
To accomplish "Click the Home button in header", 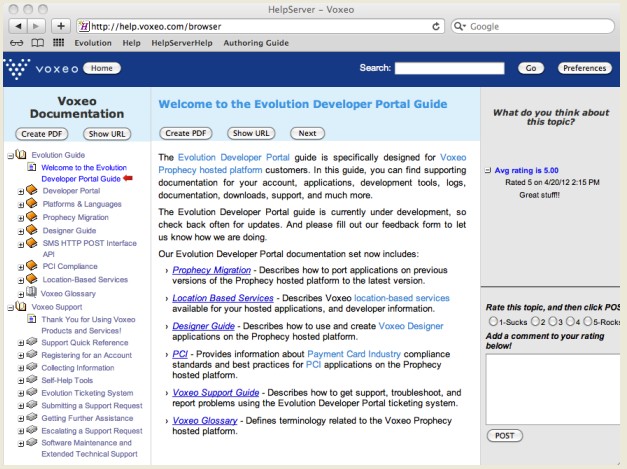I will [x=102, y=68].
